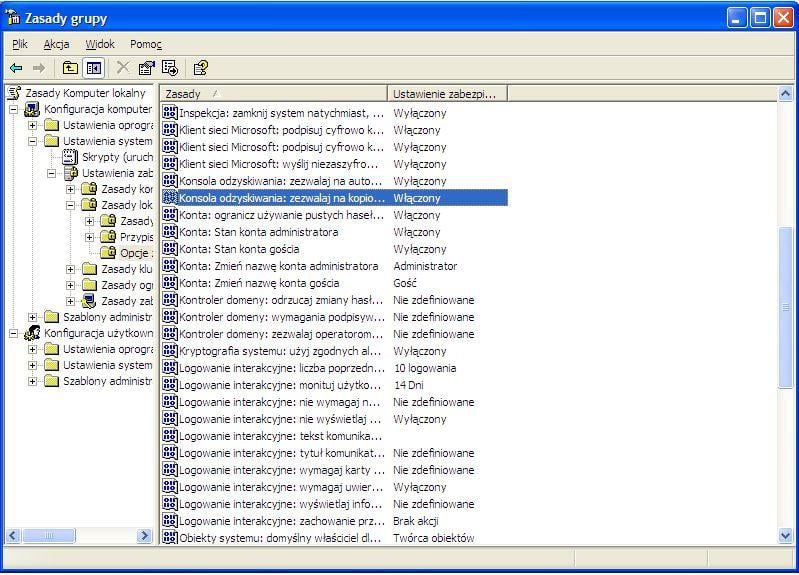Click the Ustawienie zabezpi... column header
This screenshot has height=575, width=799.
[x=446, y=93]
